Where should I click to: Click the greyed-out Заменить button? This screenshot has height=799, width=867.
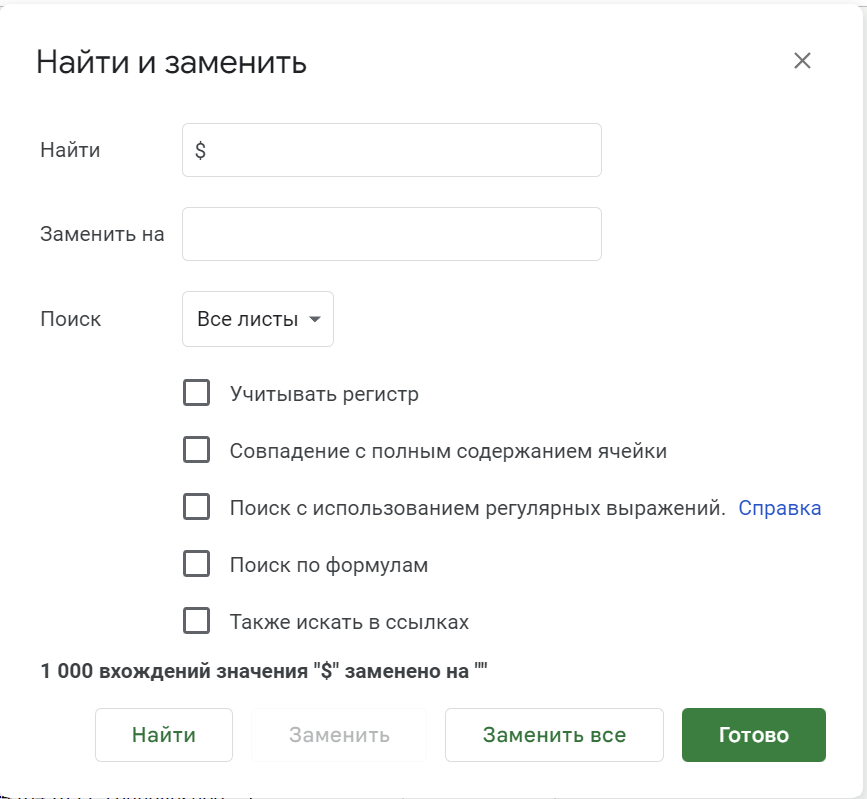(x=339, y=735)
